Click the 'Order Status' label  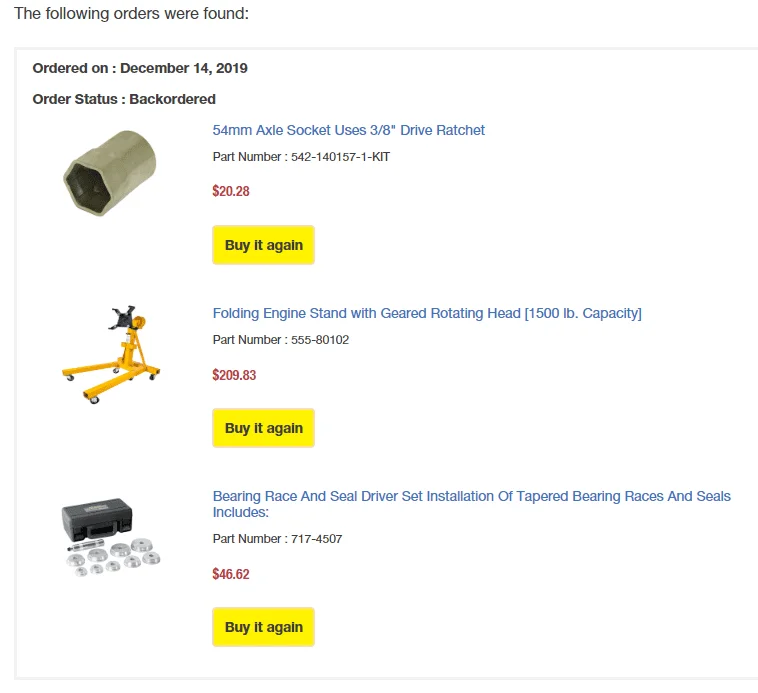(x=79, y=99)
